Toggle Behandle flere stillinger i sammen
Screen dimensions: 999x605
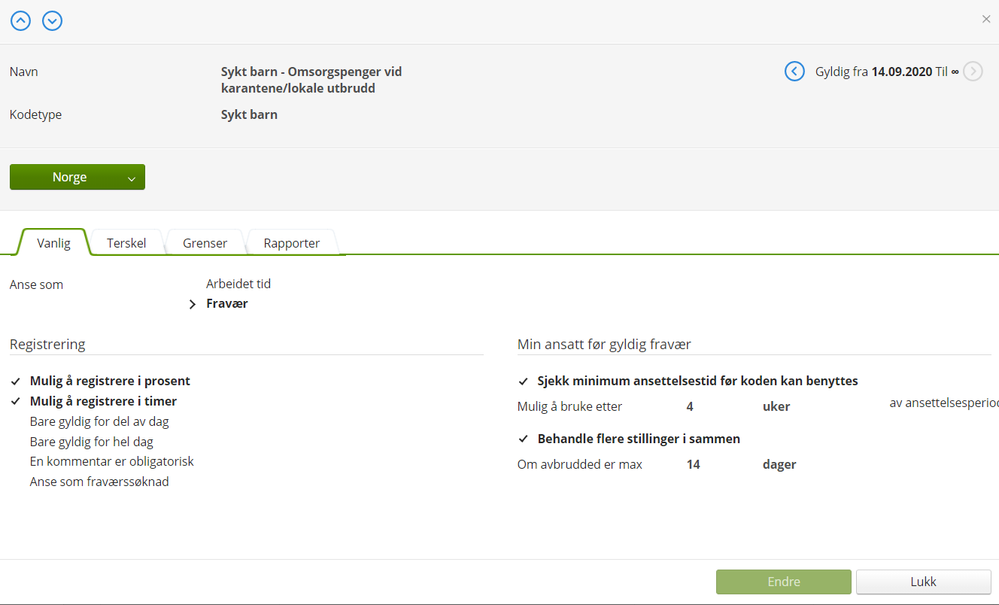(x=638, y=439)
